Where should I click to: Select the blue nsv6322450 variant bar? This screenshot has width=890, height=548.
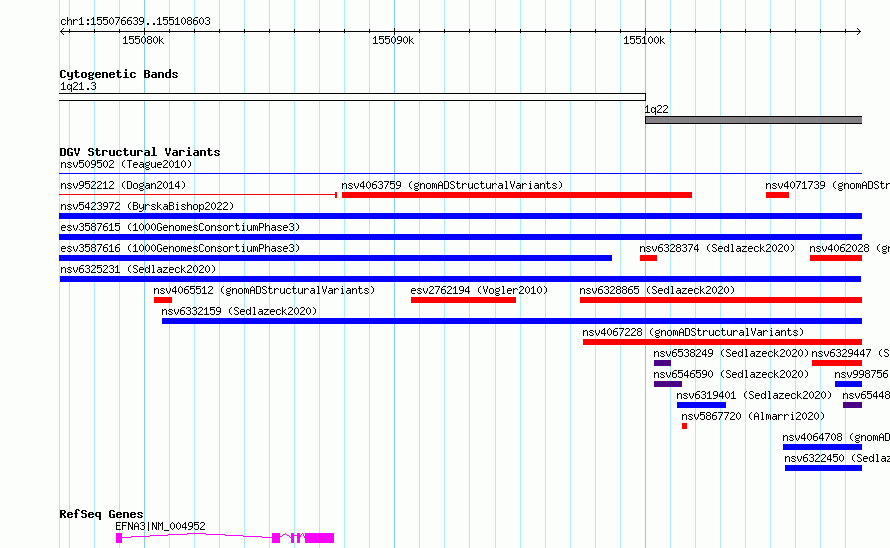824,468
